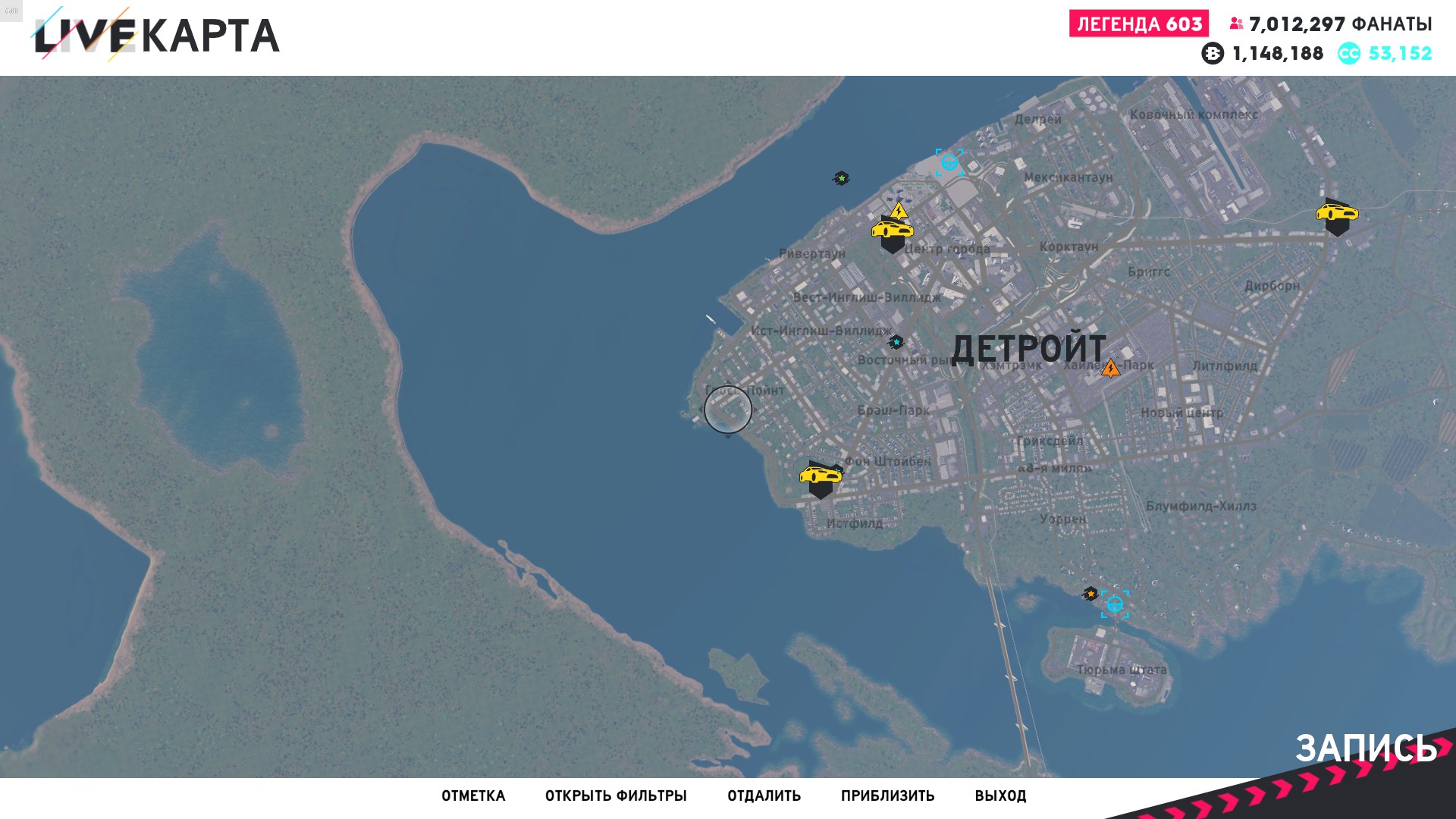Click the ОТМЕТКА button
1456x819 pixels.
click(473, 796)
